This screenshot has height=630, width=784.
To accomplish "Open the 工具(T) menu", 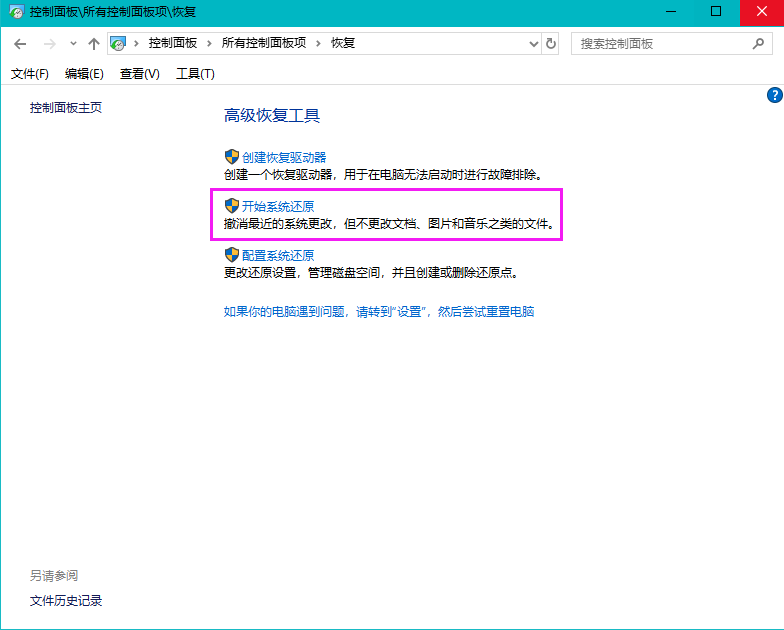I will click(195, 74).
